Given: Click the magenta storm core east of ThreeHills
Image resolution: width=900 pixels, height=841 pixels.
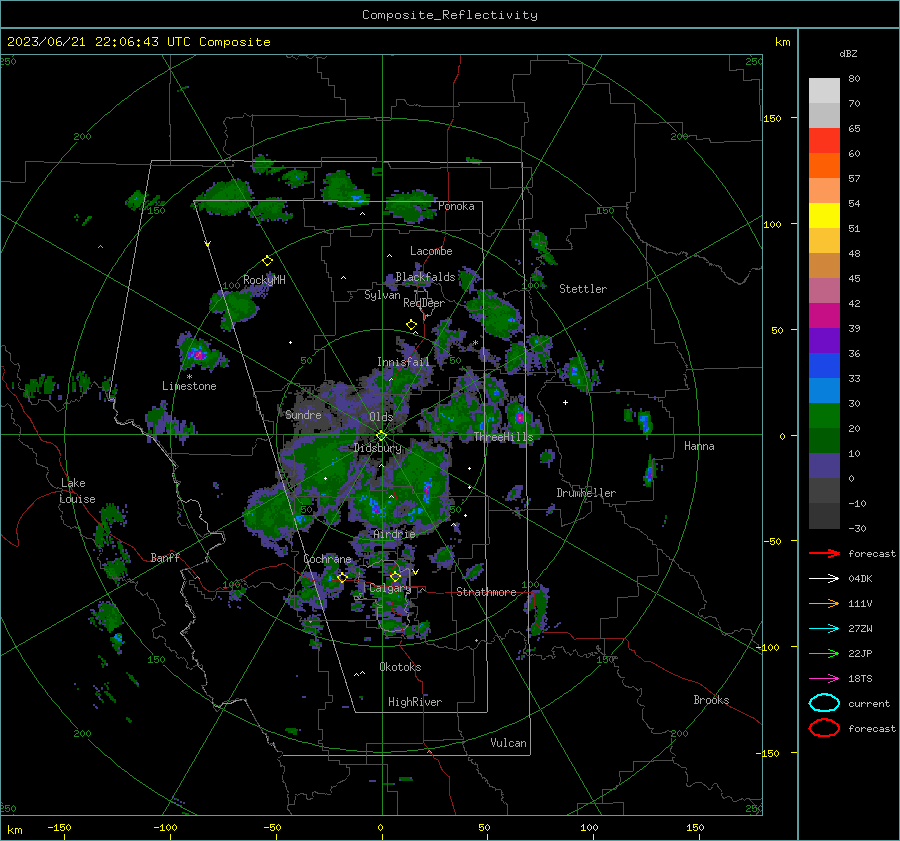Looking at the screenshot, I should (x=519, y=417).
